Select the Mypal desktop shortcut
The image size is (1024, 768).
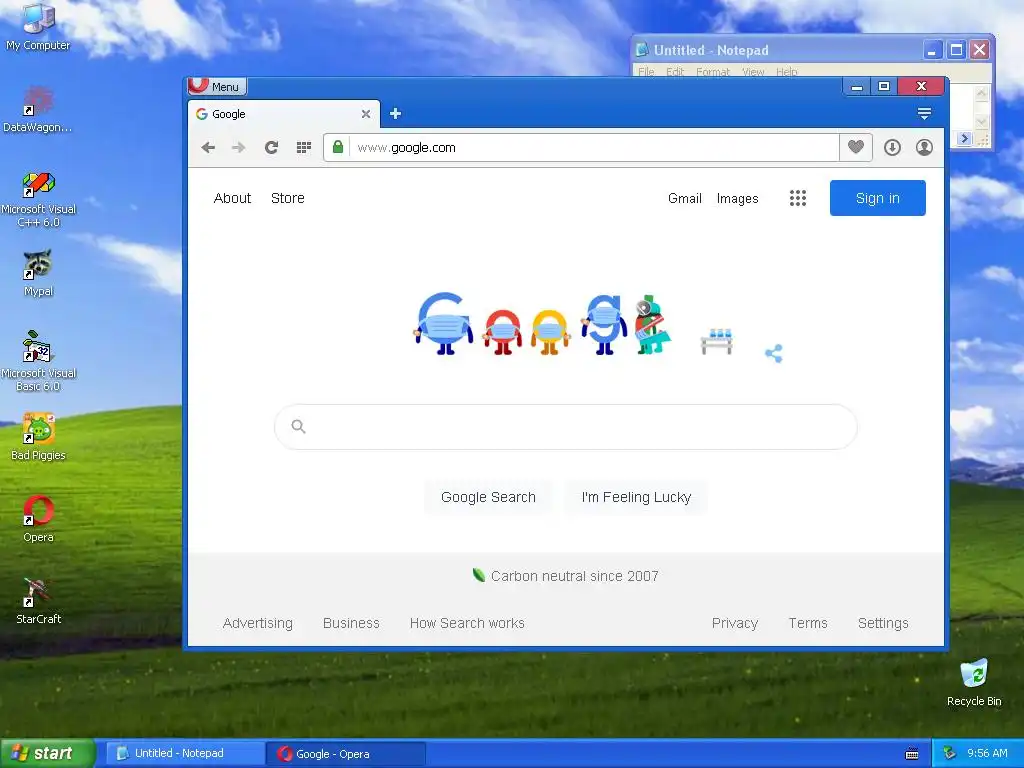(x=38, y=273)
